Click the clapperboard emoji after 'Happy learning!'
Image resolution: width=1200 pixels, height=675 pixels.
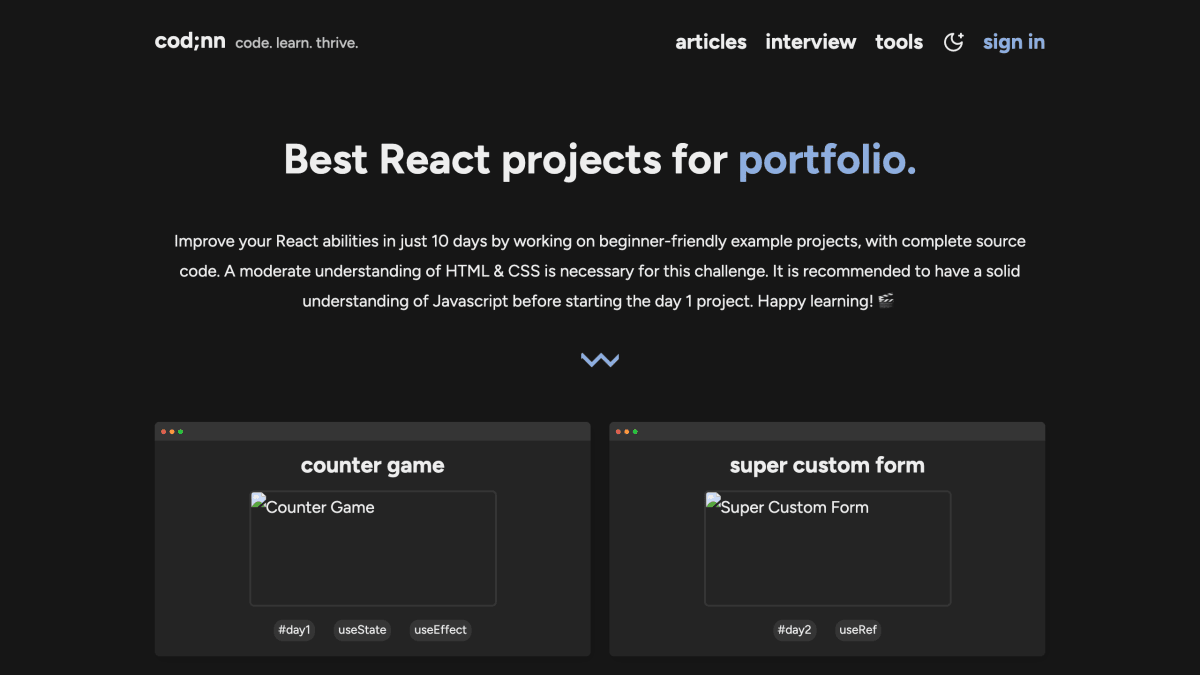tap(886, 301)
